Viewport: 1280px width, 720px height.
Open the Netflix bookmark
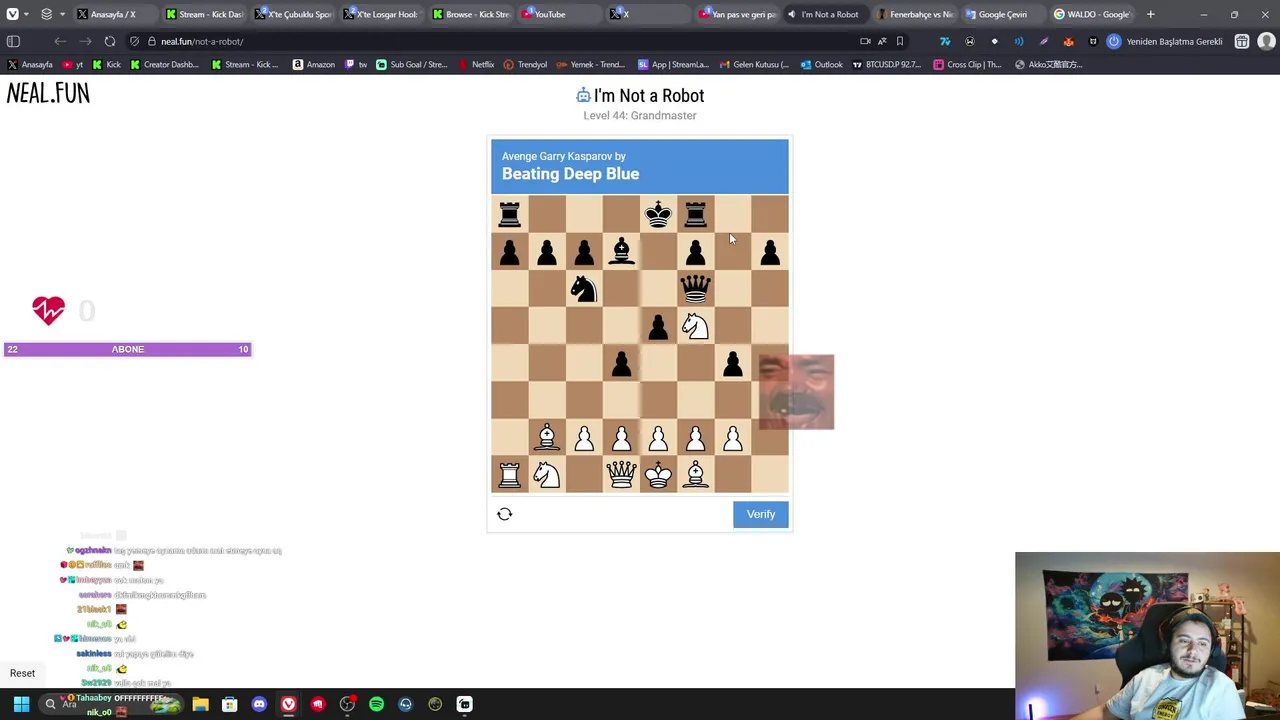(476, 64)
